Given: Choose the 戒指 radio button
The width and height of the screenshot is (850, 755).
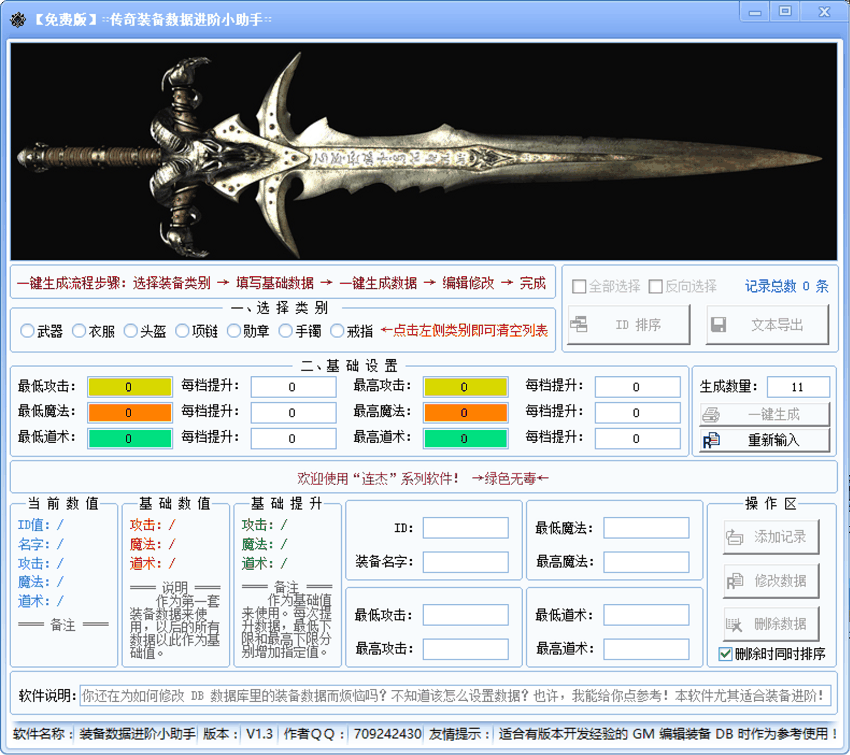Looking at the screenshot, I should point(336,331).
